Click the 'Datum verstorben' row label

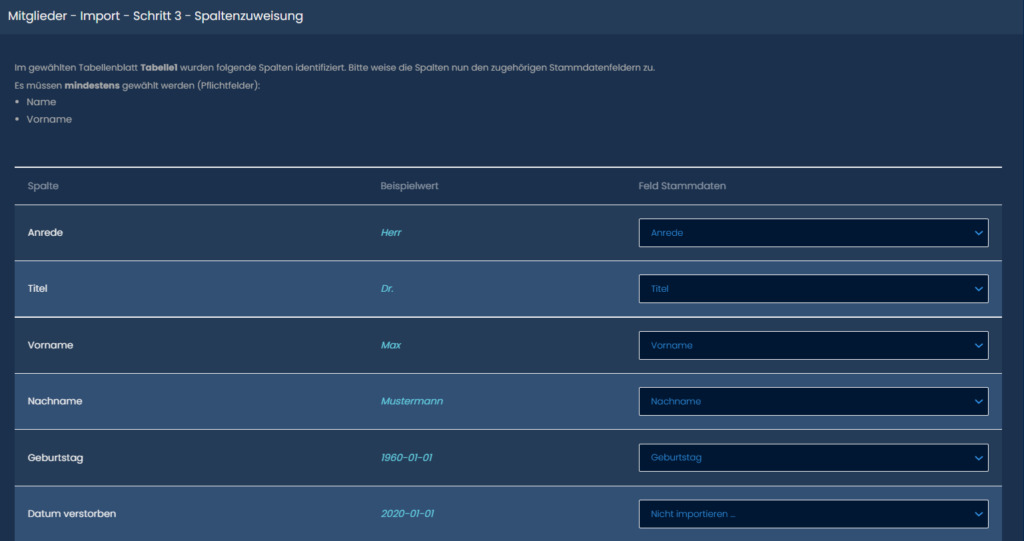(71, 514)
